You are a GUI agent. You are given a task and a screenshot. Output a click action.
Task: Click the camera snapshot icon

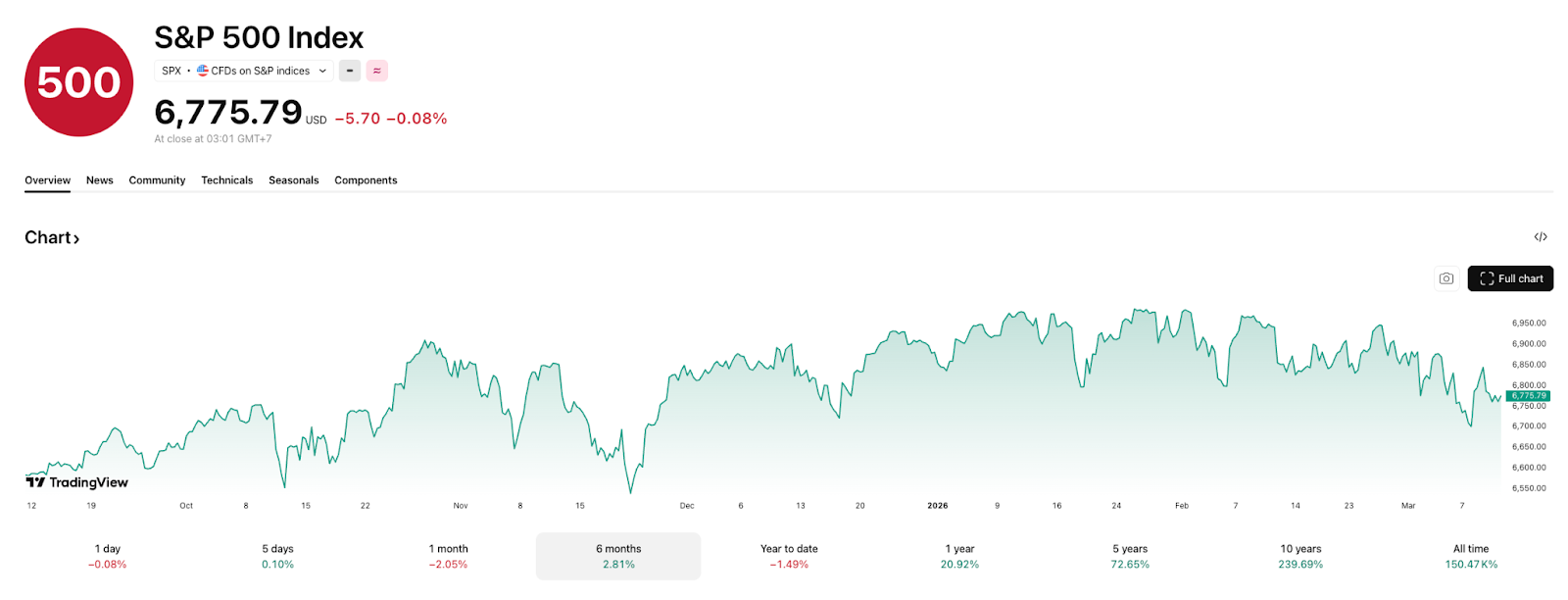(1445, 278)
